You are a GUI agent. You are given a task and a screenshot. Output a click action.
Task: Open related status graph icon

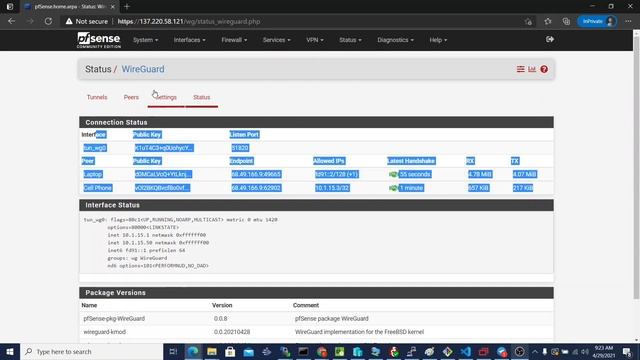[532, 69]
